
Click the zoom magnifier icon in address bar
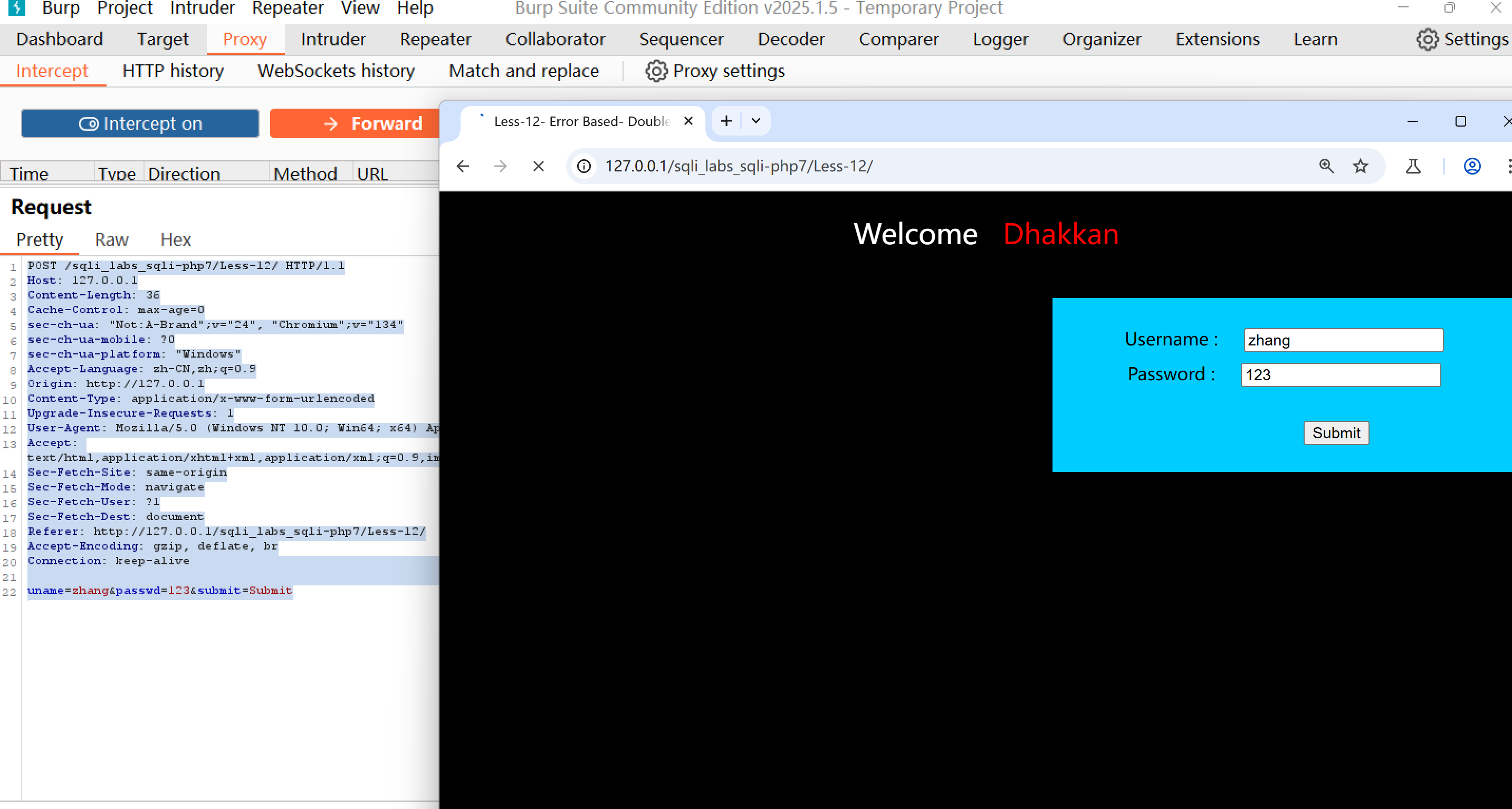click(1326, 167)
